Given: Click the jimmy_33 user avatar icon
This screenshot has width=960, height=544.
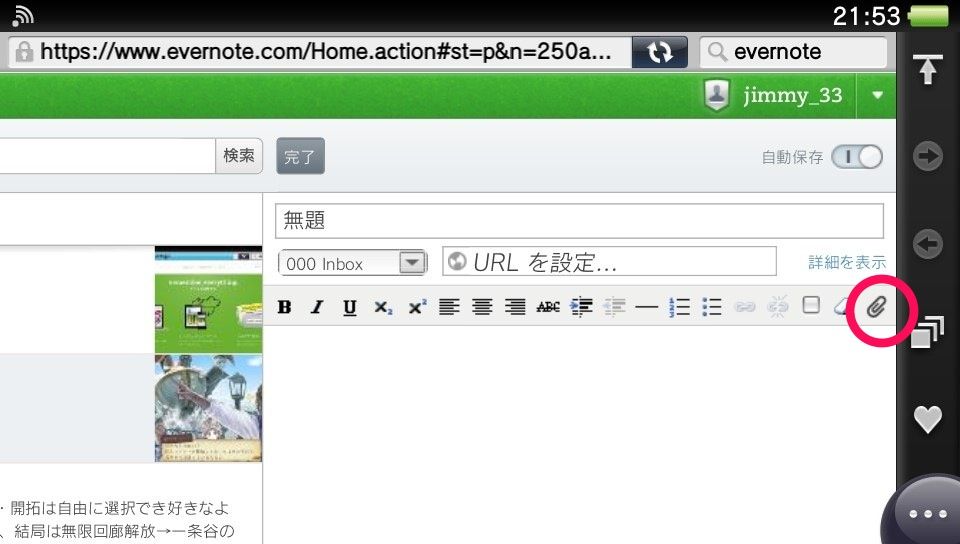Looking at the screenshot, I should coord(717,95).
